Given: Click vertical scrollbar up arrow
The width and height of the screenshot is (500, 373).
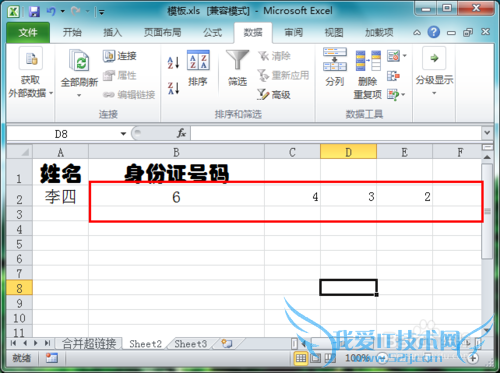Looking at the screenshot, I should click(487, 157).
